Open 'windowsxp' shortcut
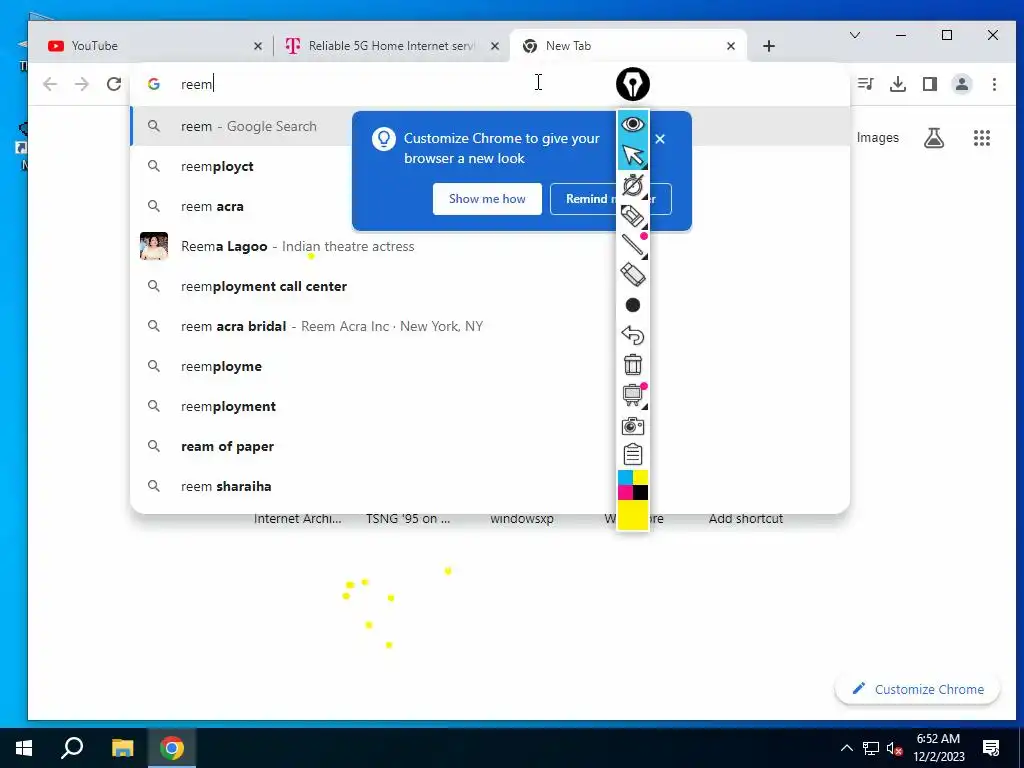Screen dimensions: 1024x768 pyautogui.click(x=522, y=519)
